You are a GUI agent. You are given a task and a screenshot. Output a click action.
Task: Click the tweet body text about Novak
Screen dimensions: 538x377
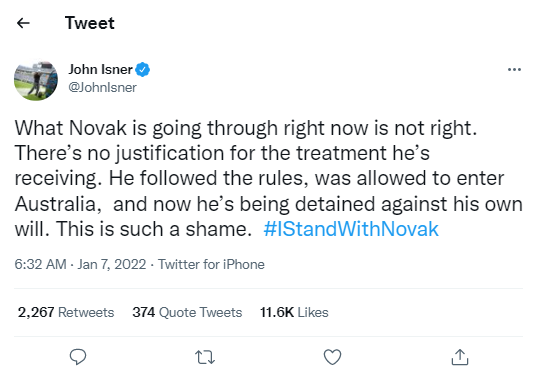[x=269, y=178]
